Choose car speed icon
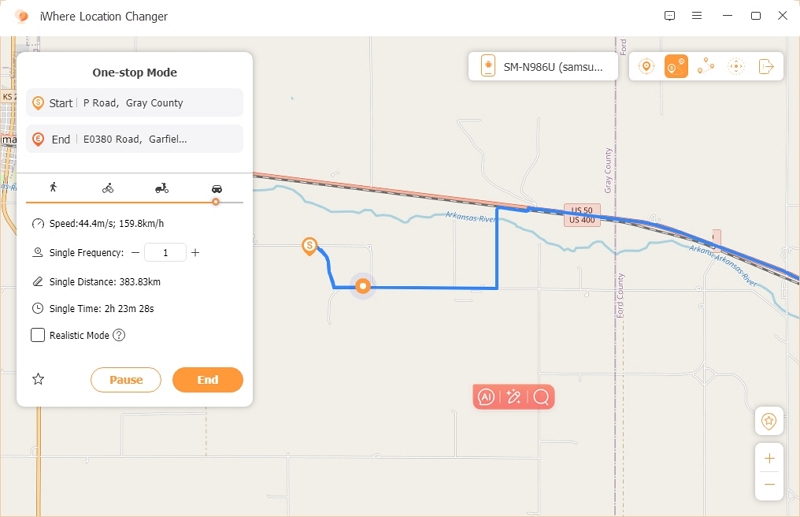The height and width of the screenshot is (517, 800). coord(217,189)
